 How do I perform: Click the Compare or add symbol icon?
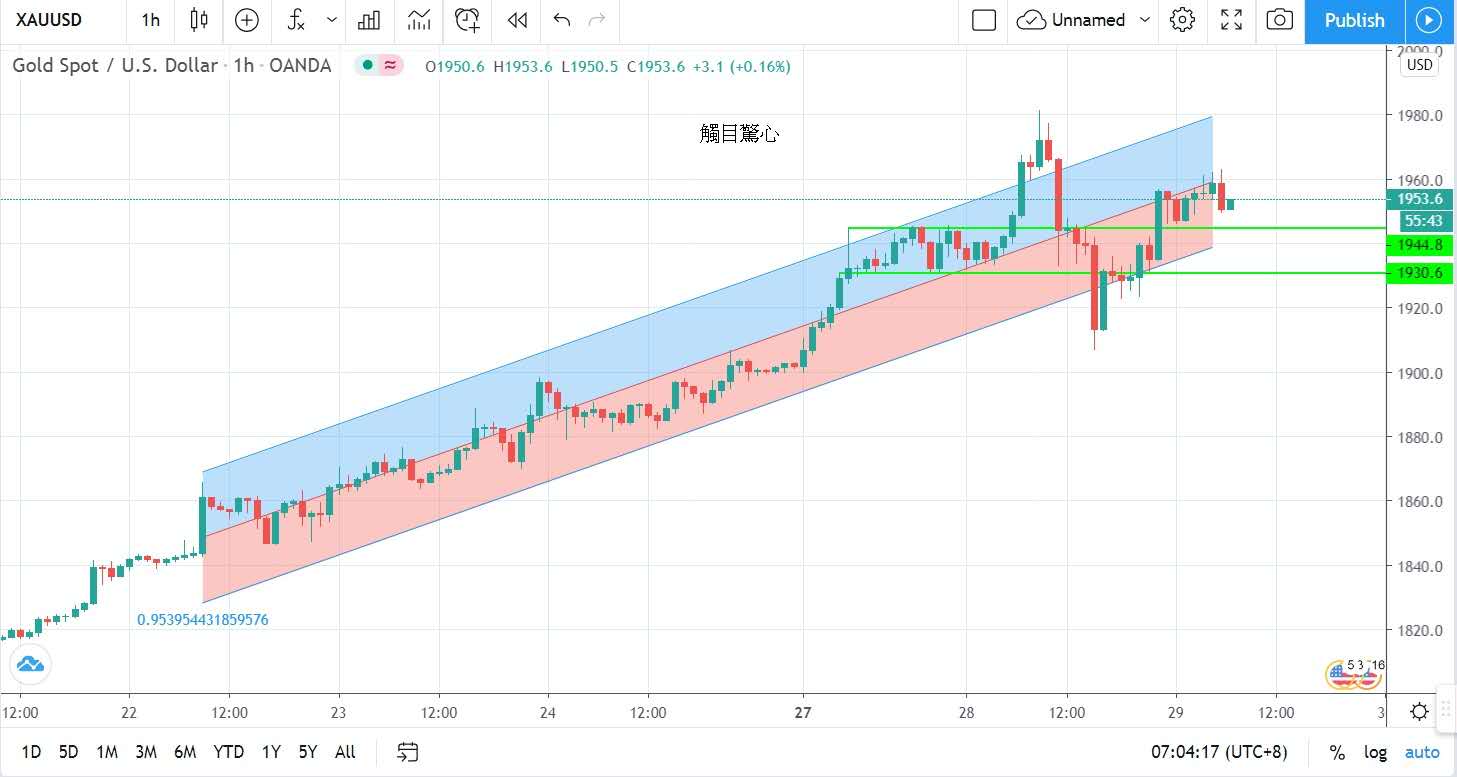pos(246,20)
